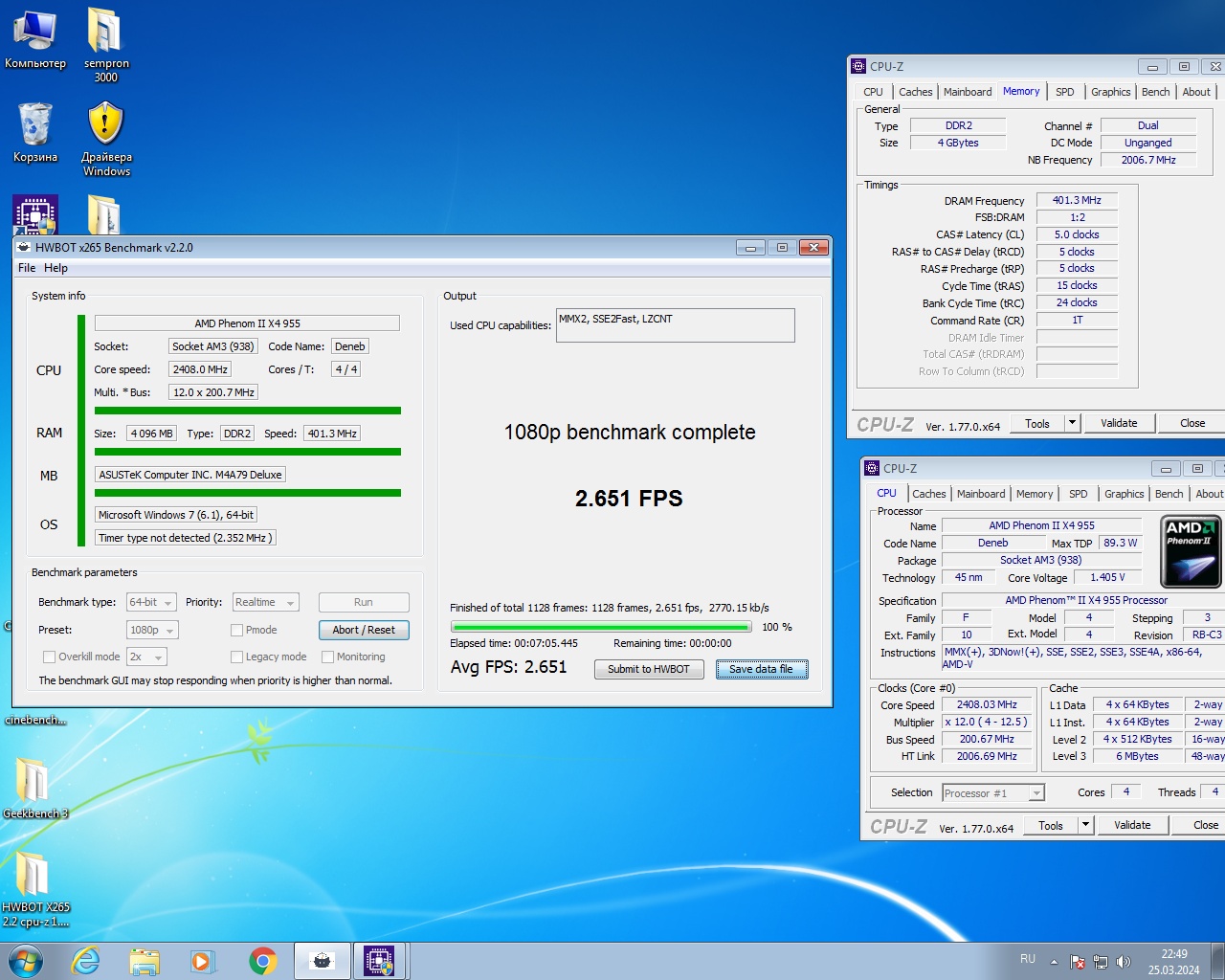Open the Компьютер desktop icon
This screenshot has height=980, width=1225.
(35, 38)
